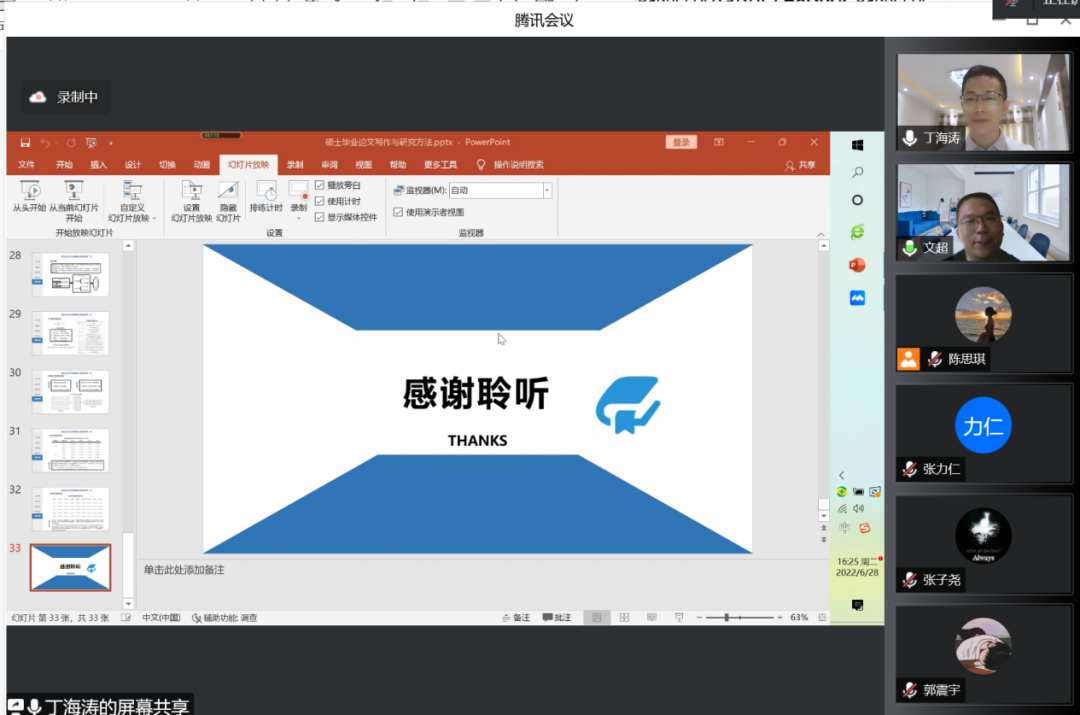1080x715 pixels.
Task: Open the Record (录制) dropdown arrow
Action: click(298, 218)
